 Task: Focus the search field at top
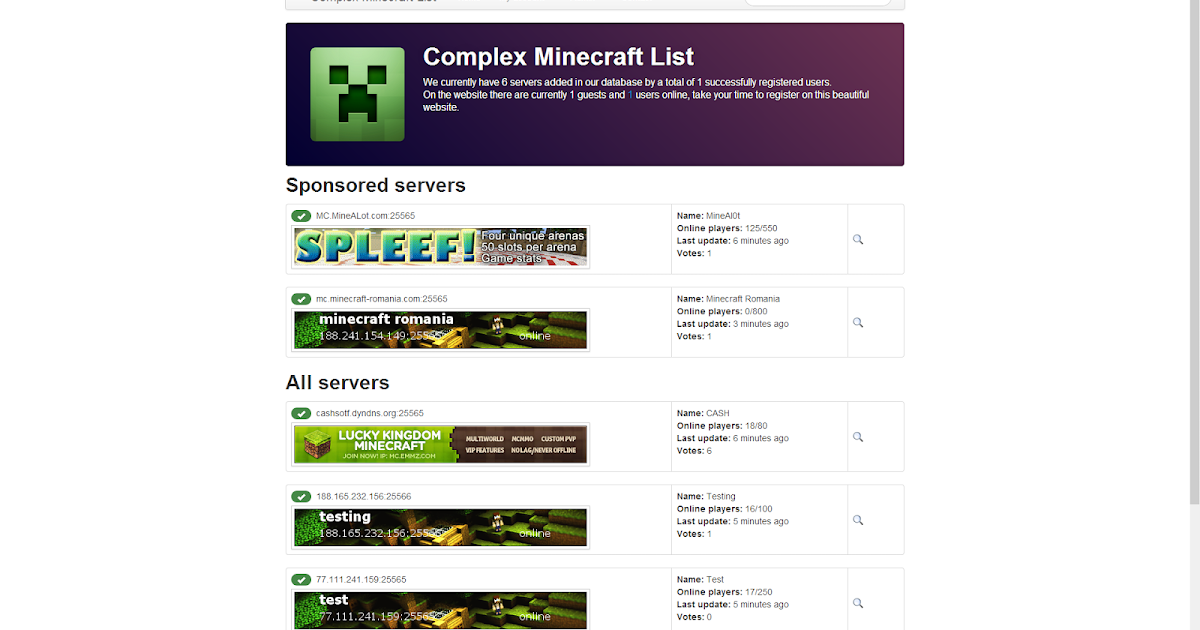point(817,2)
